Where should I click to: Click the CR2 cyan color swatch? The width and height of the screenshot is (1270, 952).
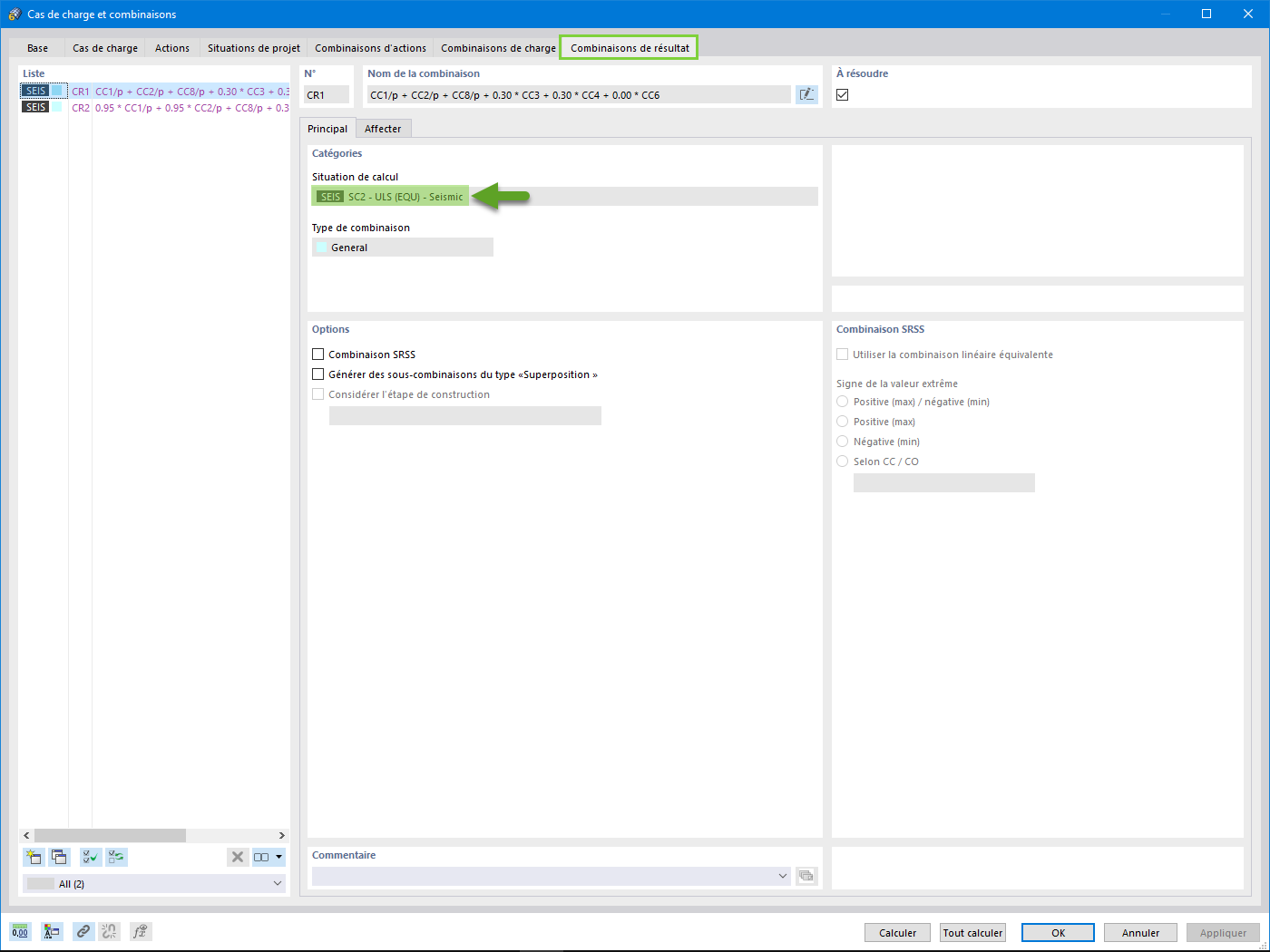tap(56, 107)
